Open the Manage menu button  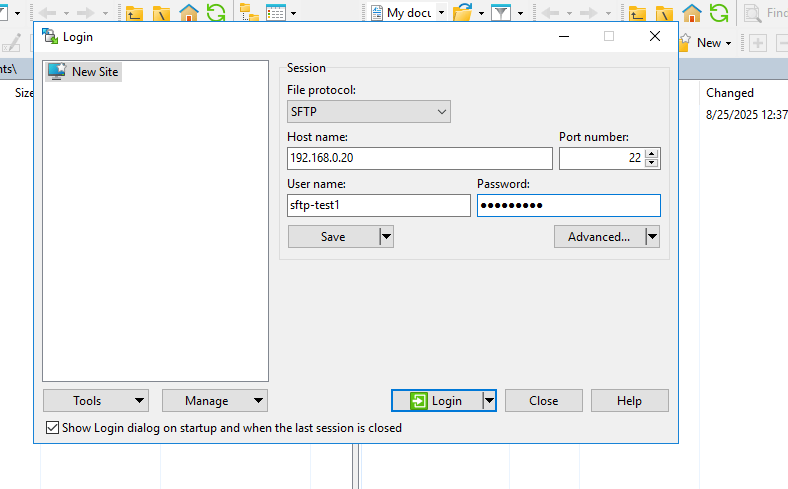coord(215,401)
